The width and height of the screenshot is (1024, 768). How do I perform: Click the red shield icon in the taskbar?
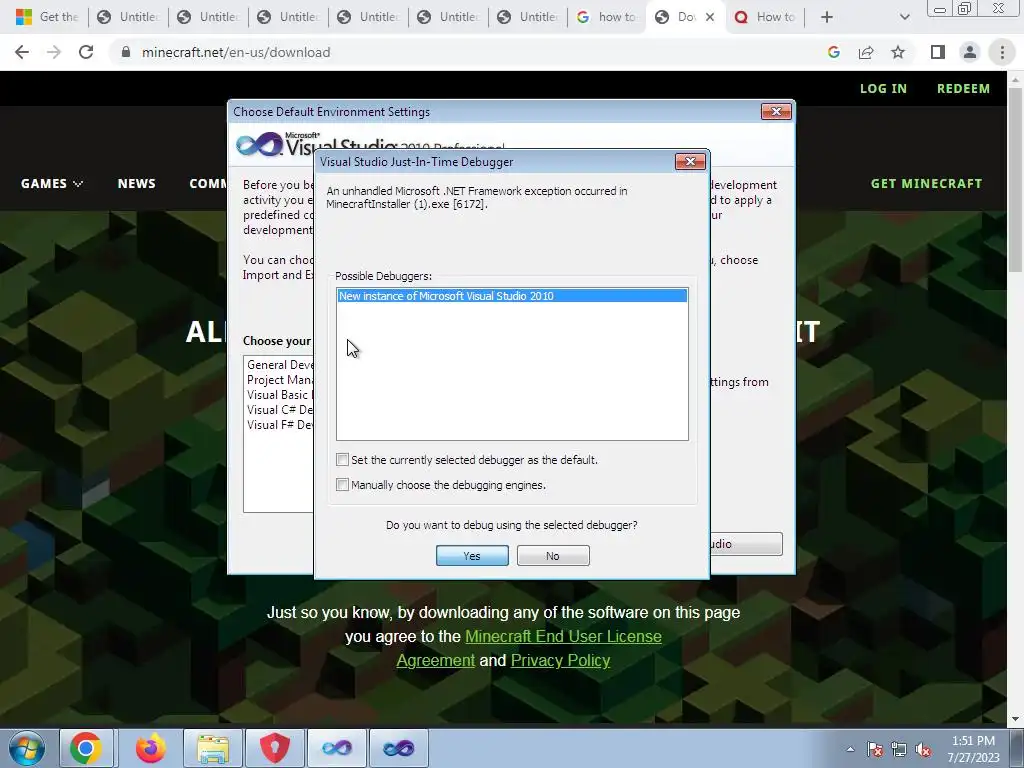coord(274,748)
